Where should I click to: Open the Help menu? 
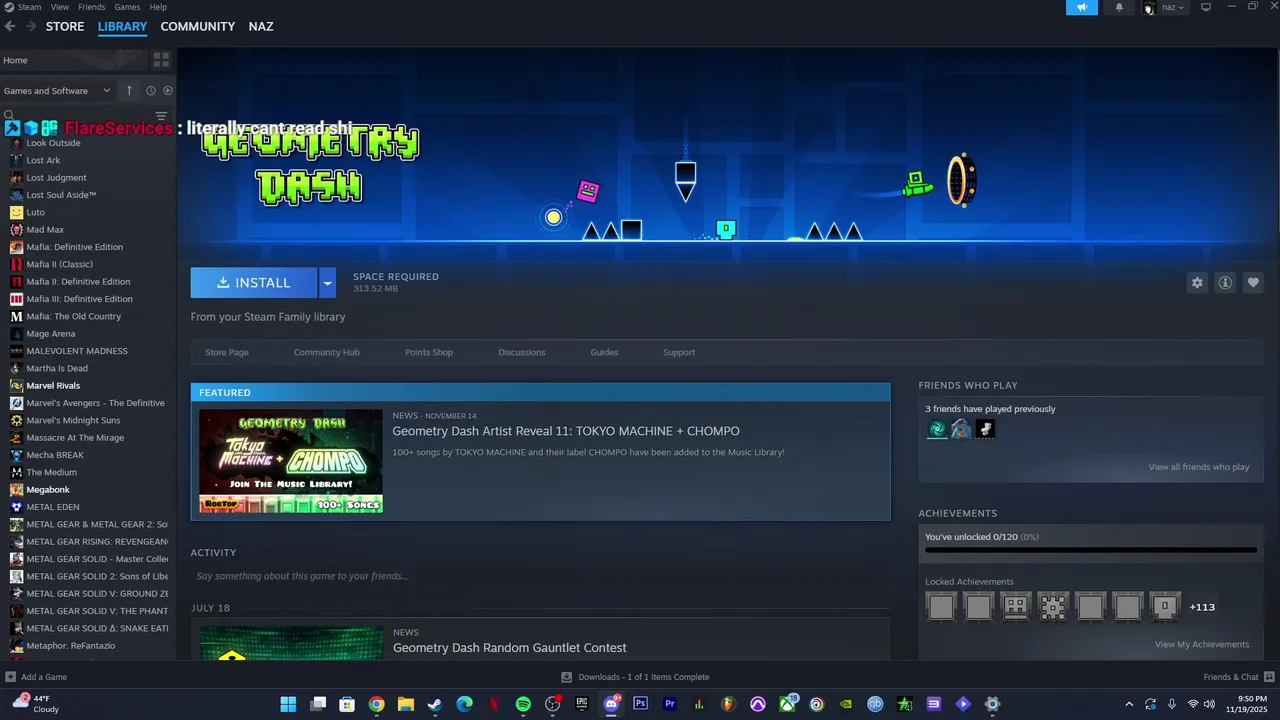[x=158, y=7]
